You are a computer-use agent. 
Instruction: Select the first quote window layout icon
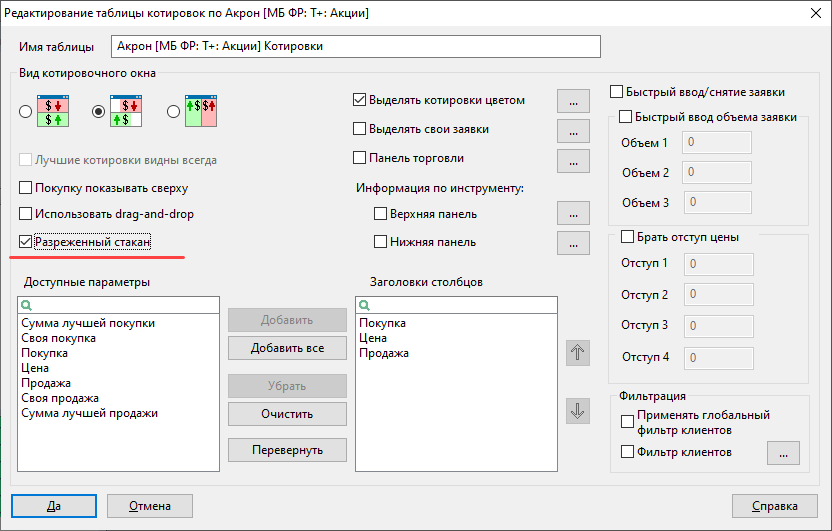51,112
